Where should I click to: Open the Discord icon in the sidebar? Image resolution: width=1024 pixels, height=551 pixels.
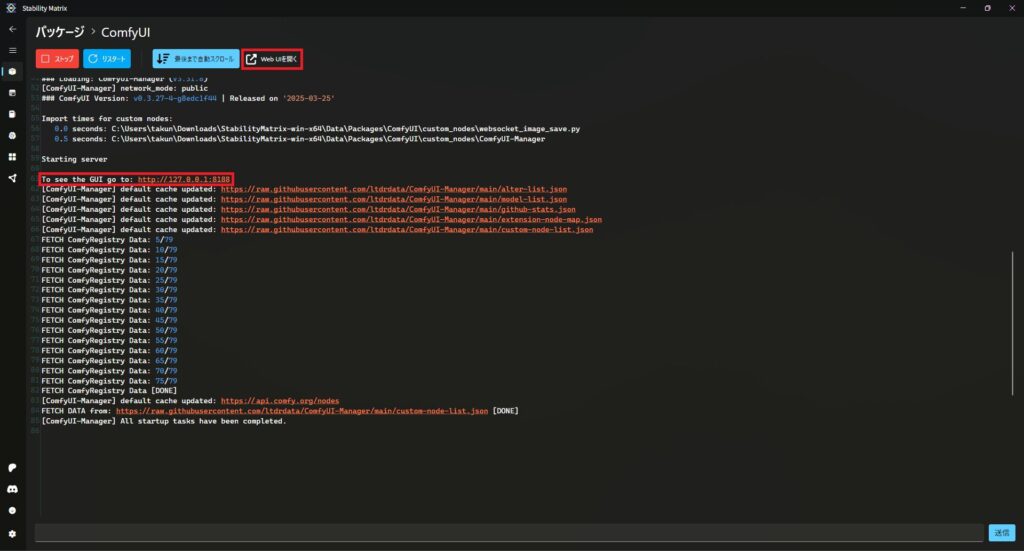tap(12, 490)
